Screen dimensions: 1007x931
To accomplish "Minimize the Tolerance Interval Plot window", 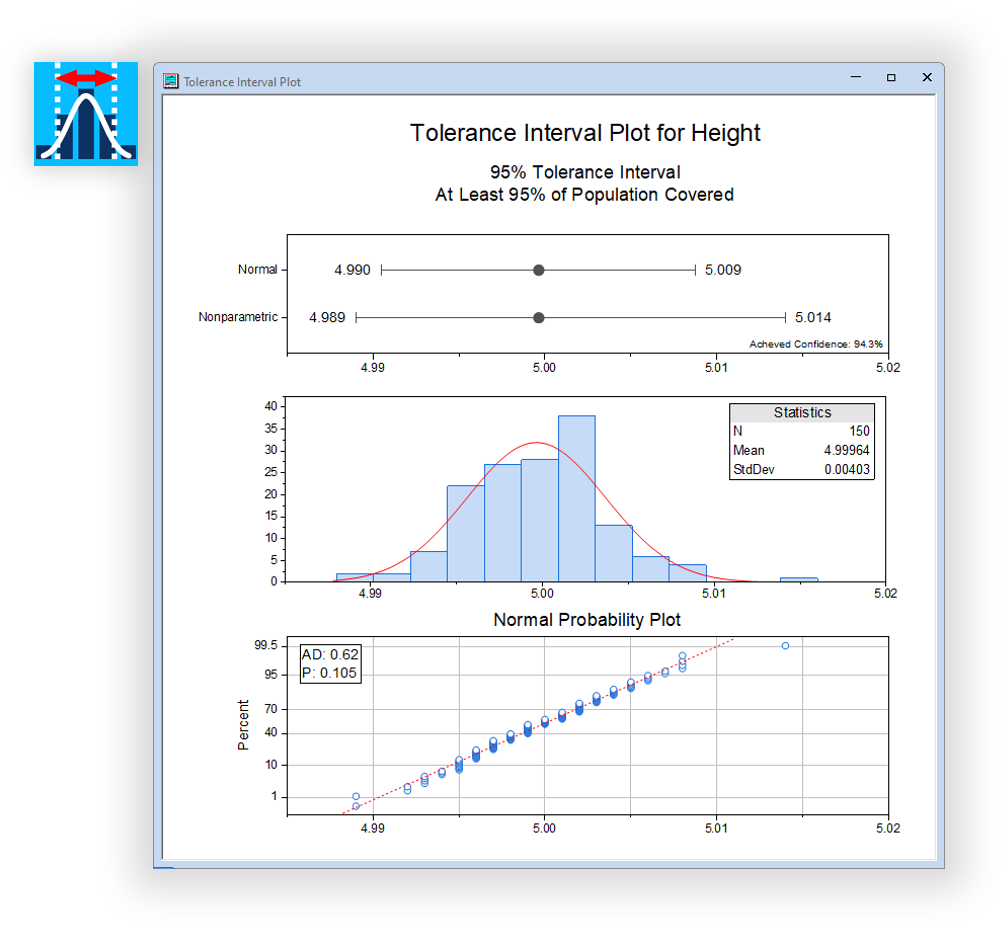I will click(x=855, y=77).
